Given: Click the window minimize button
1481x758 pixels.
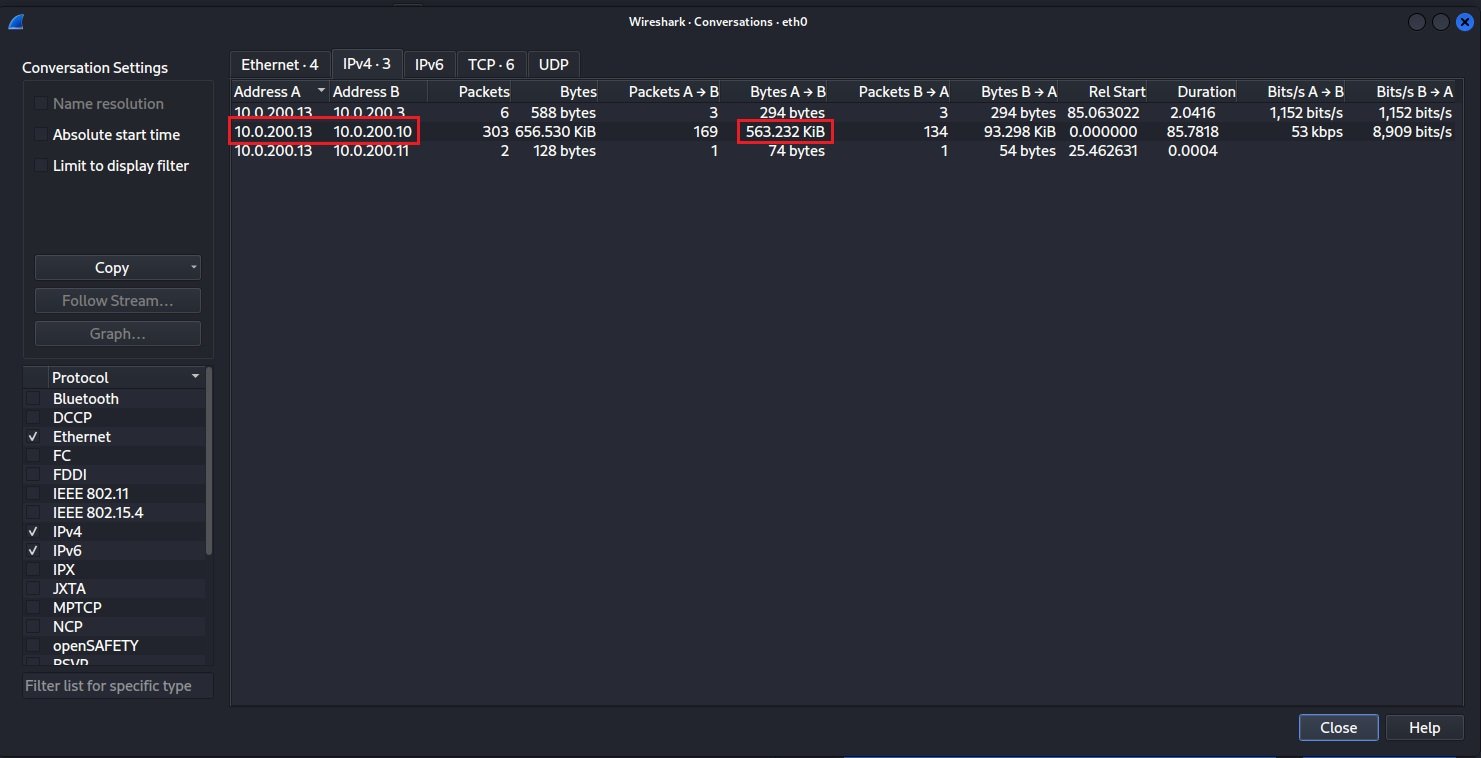Looking at the screenshot, I should [1417, 21].
